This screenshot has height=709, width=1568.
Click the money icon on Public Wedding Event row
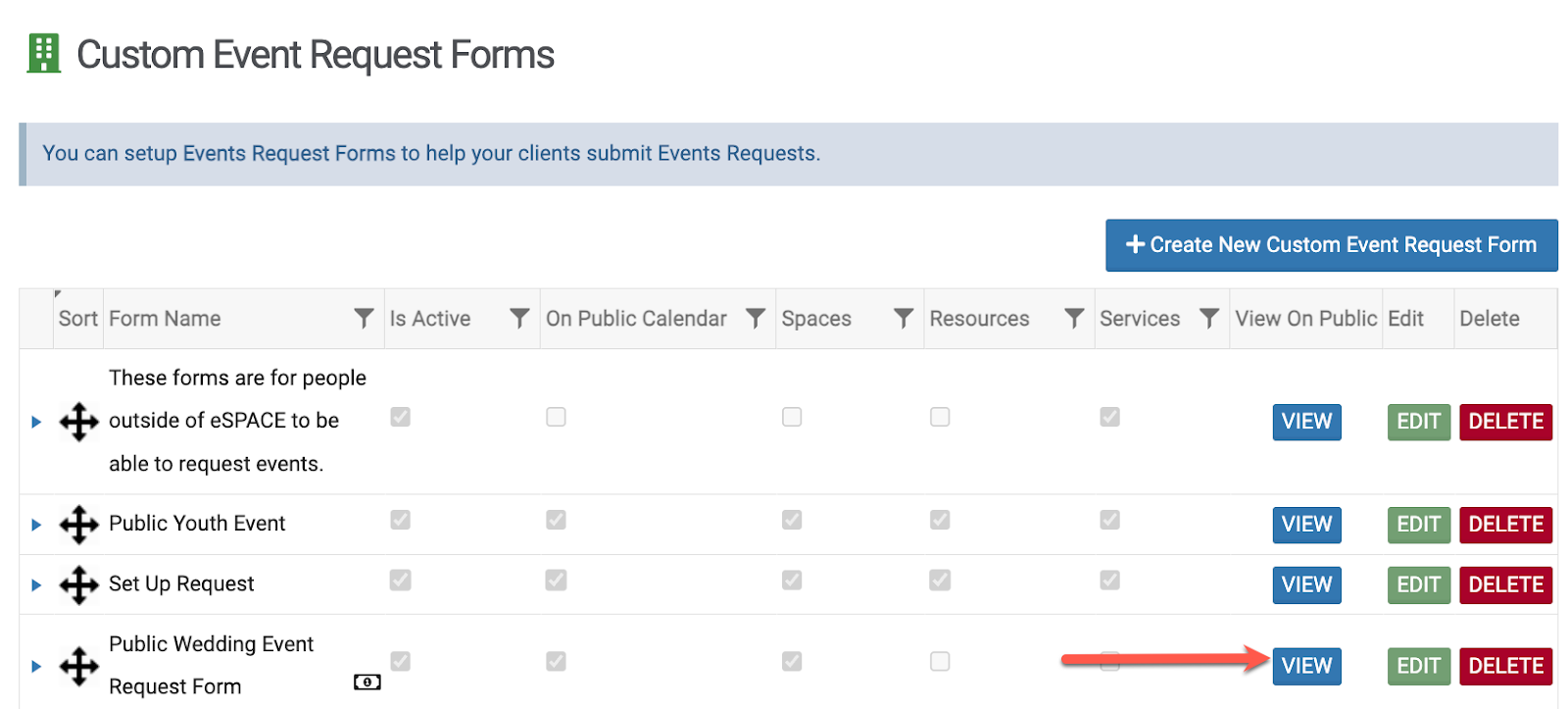click(x=367, y=683)
